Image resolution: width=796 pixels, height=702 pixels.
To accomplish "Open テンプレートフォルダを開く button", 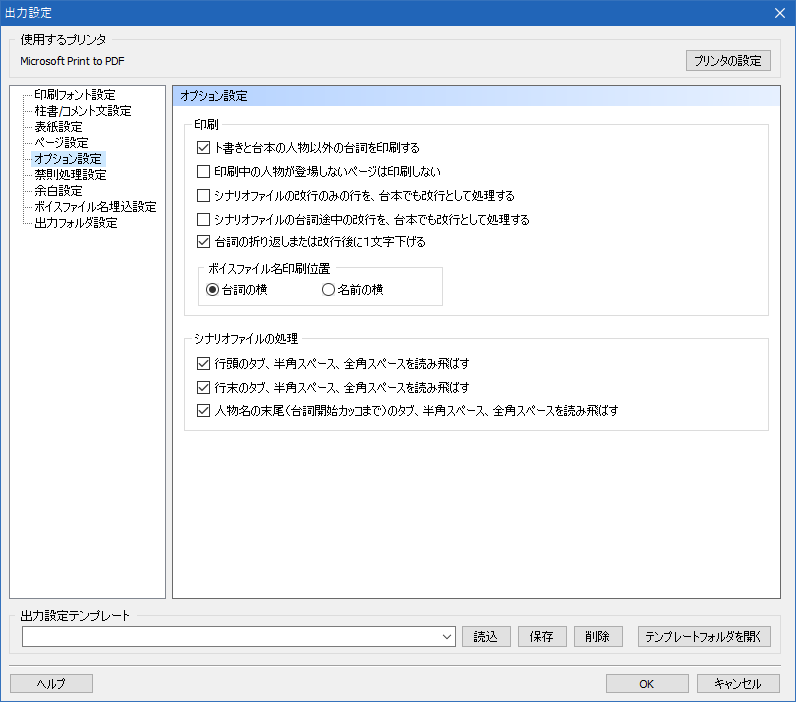I will coord(704,637).
